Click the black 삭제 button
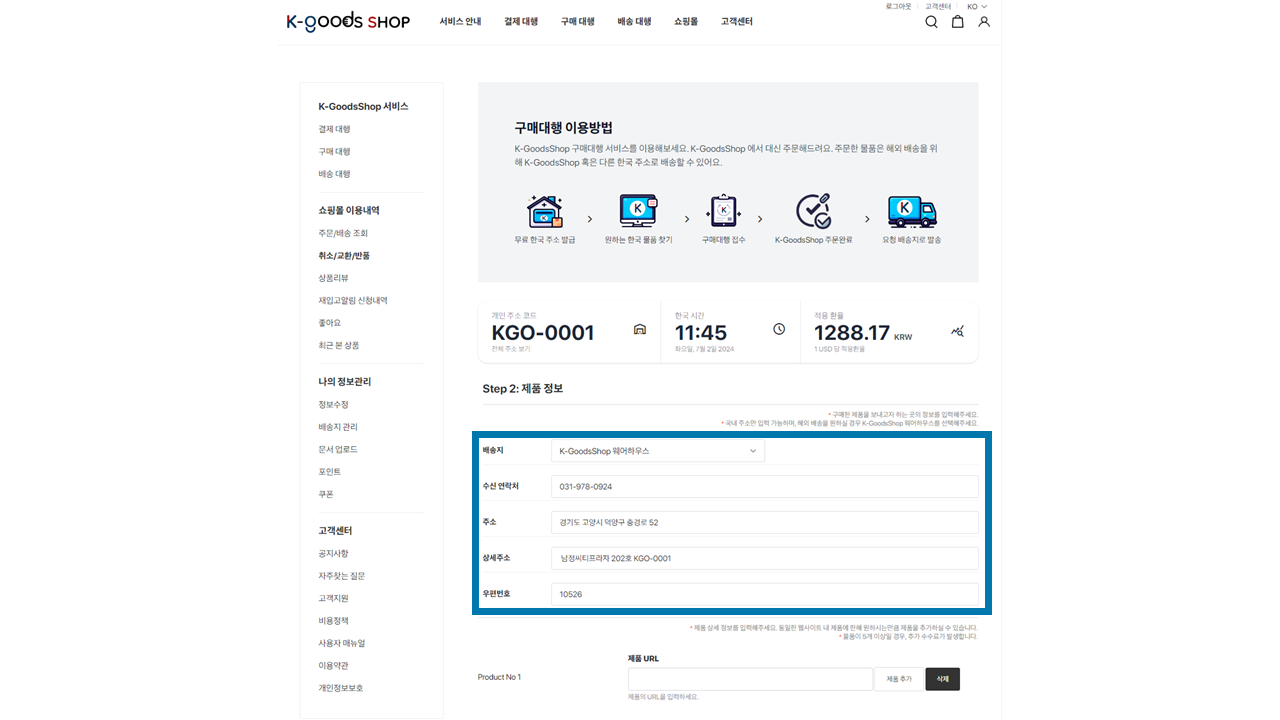Image resolution: width=1280 pixels, height=720 pixels. point(942,679)
